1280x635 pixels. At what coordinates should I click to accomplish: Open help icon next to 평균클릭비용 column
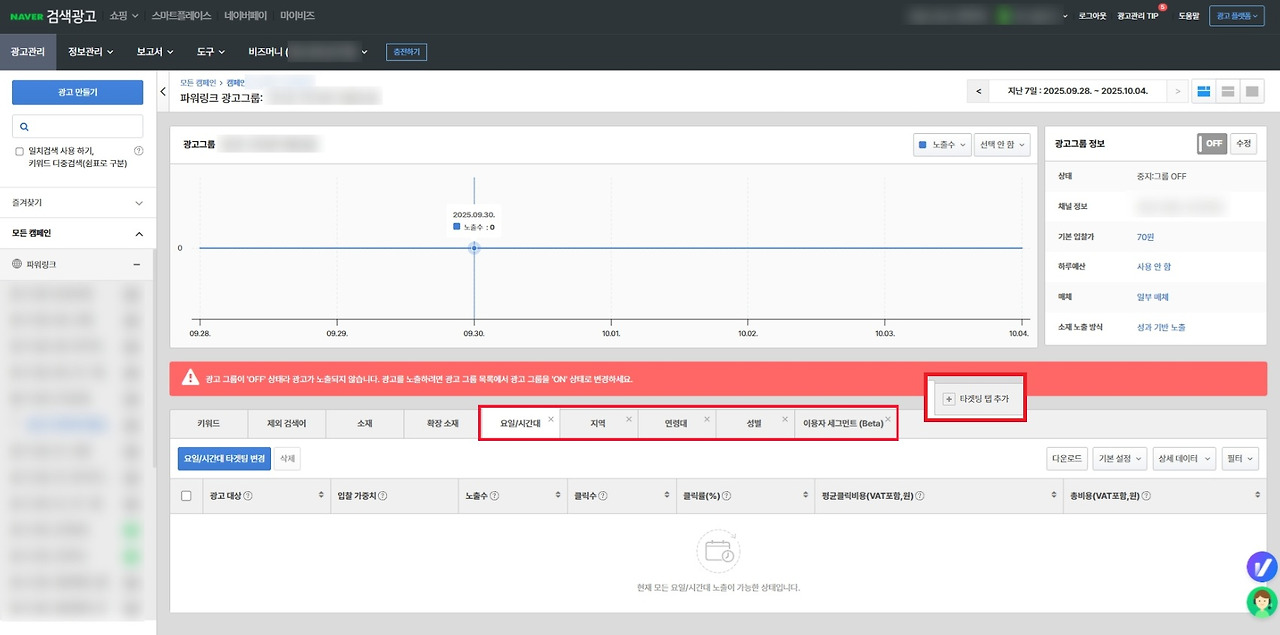click(x=919, y=495)
